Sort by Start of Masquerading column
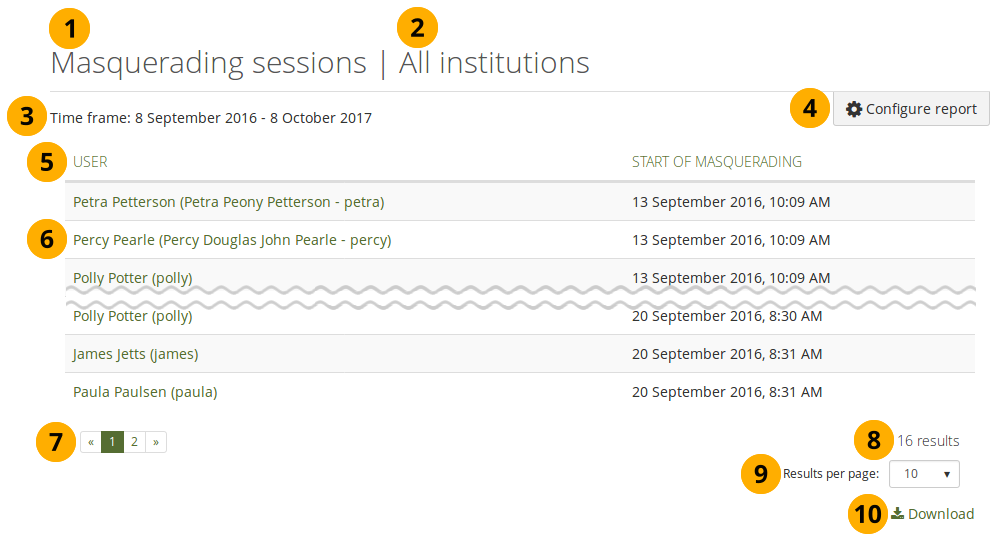This screenshot has width=998, height=541. point(716,161)
